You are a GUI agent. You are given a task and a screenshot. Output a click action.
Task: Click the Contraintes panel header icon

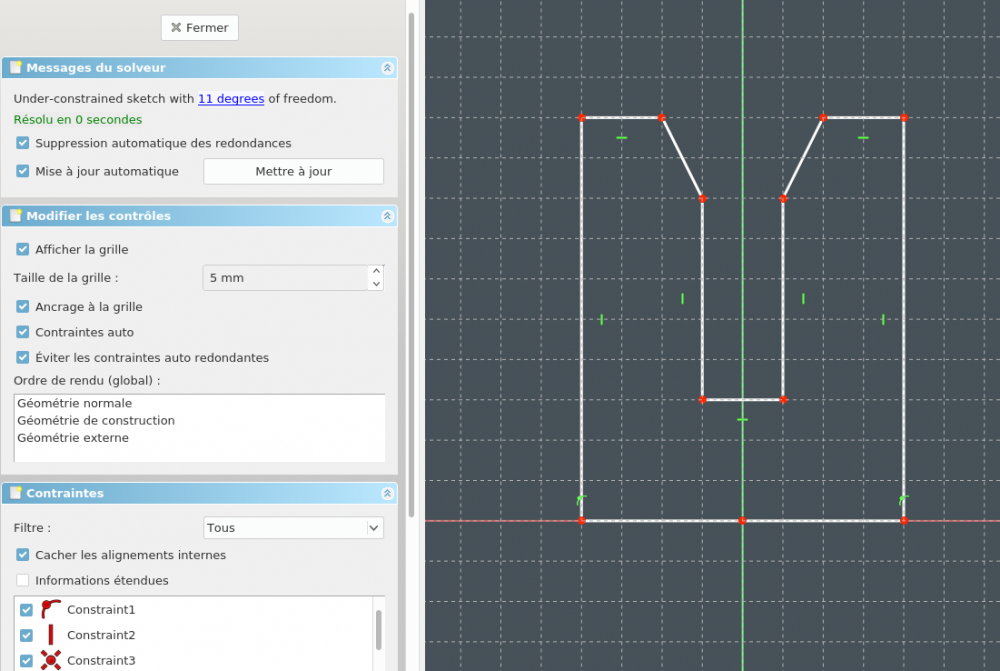(x=15, y=492)
